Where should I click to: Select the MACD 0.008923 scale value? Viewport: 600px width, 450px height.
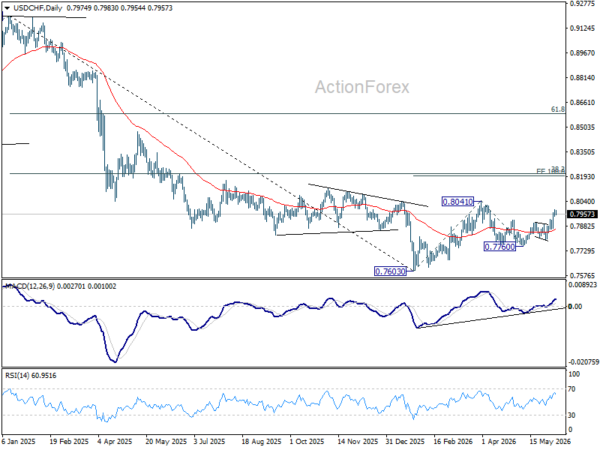point(582,285)
